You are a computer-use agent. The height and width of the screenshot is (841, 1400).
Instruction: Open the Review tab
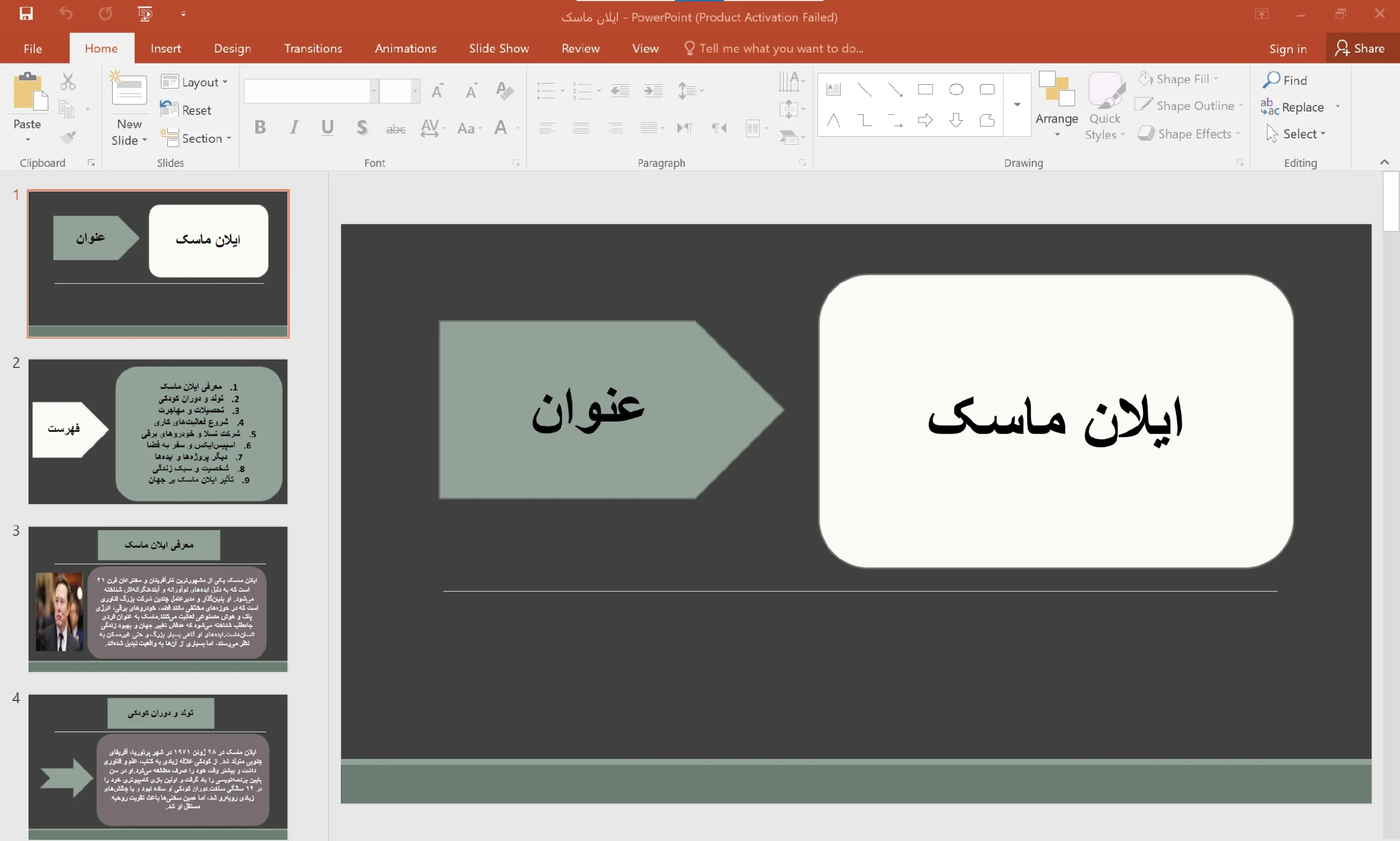point(580,49)
